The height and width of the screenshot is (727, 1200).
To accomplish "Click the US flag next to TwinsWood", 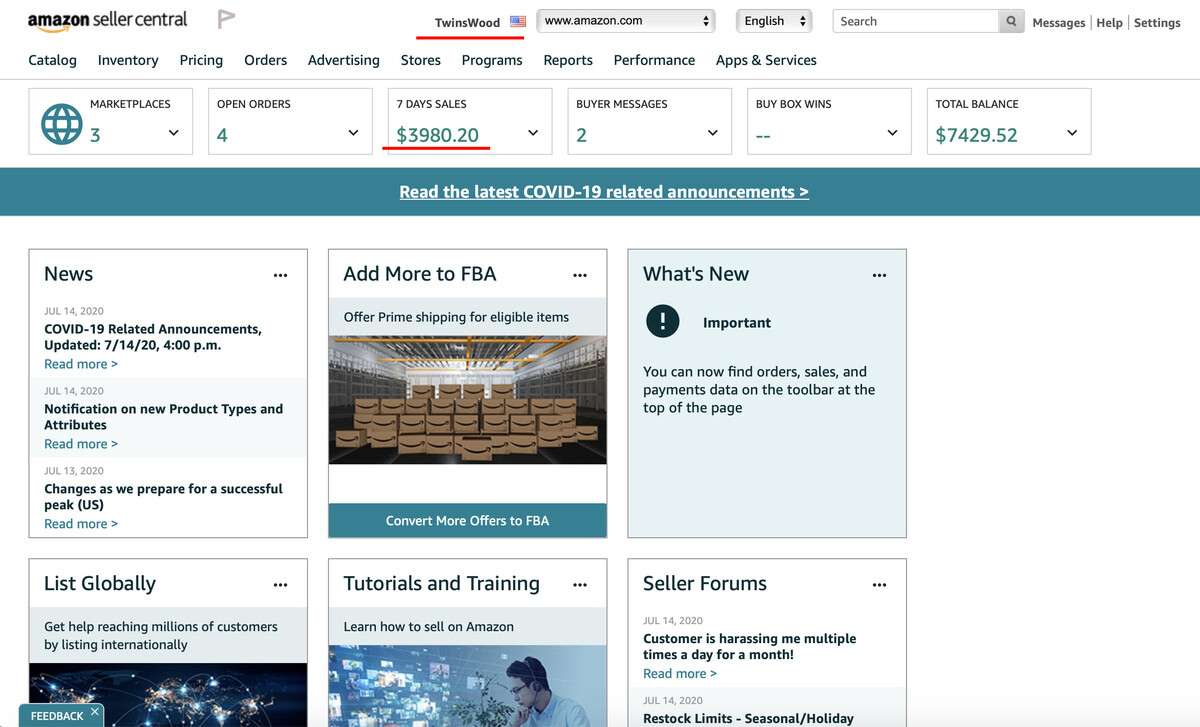I will [518, 21].
